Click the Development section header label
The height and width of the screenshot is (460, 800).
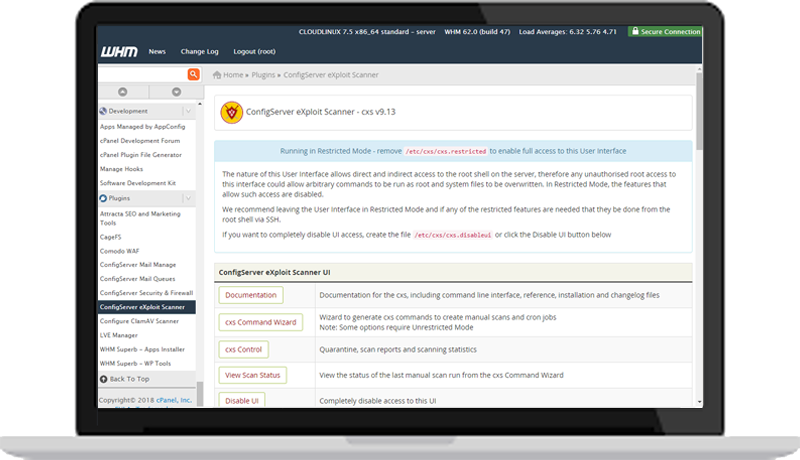(128, 111)
